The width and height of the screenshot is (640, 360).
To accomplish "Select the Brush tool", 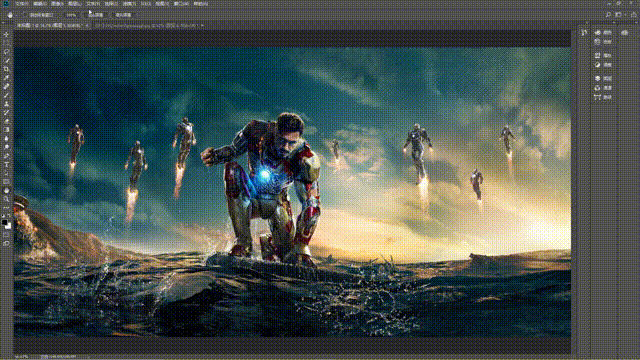I will tap(6, 95).
